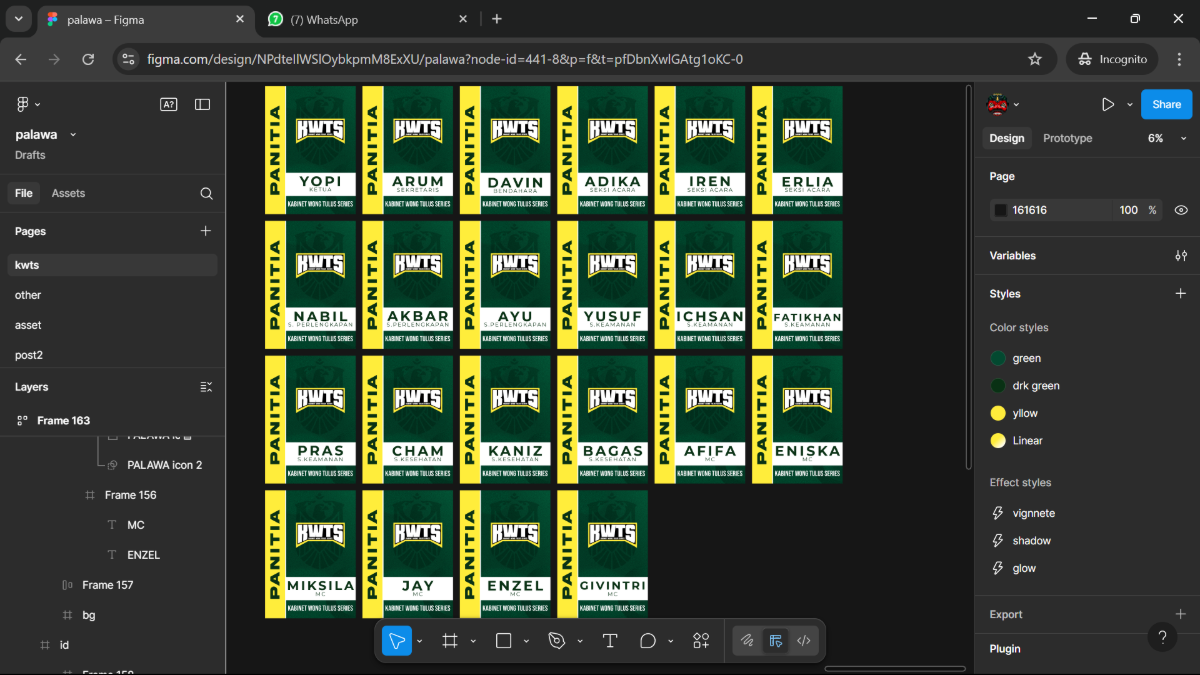Image resolution: width=1200 pixels, height=675 pixels.
Task: Add a new page with the plus button
Action: (205, 231)
